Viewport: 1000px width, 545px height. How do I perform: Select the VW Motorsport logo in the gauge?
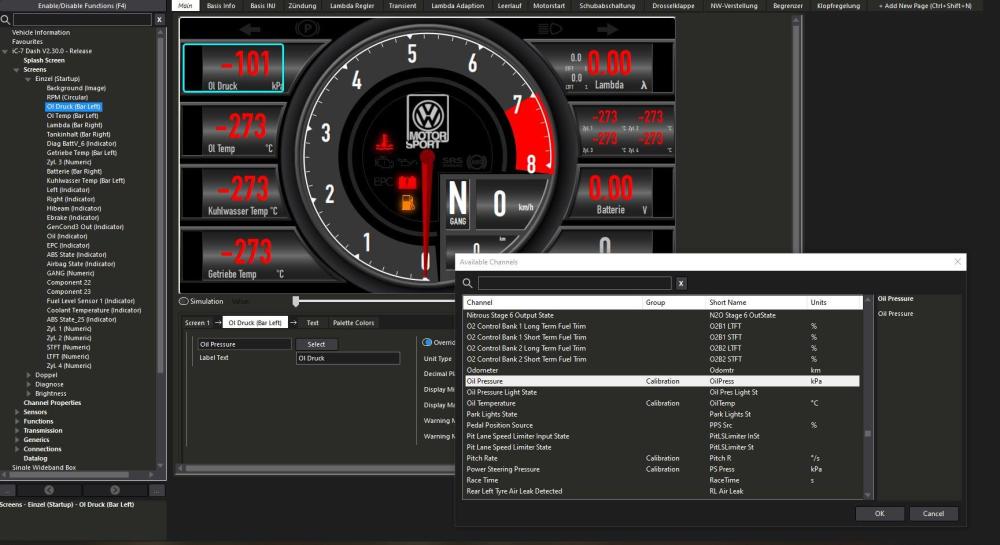pyautogui.click(x=427, y=122)
